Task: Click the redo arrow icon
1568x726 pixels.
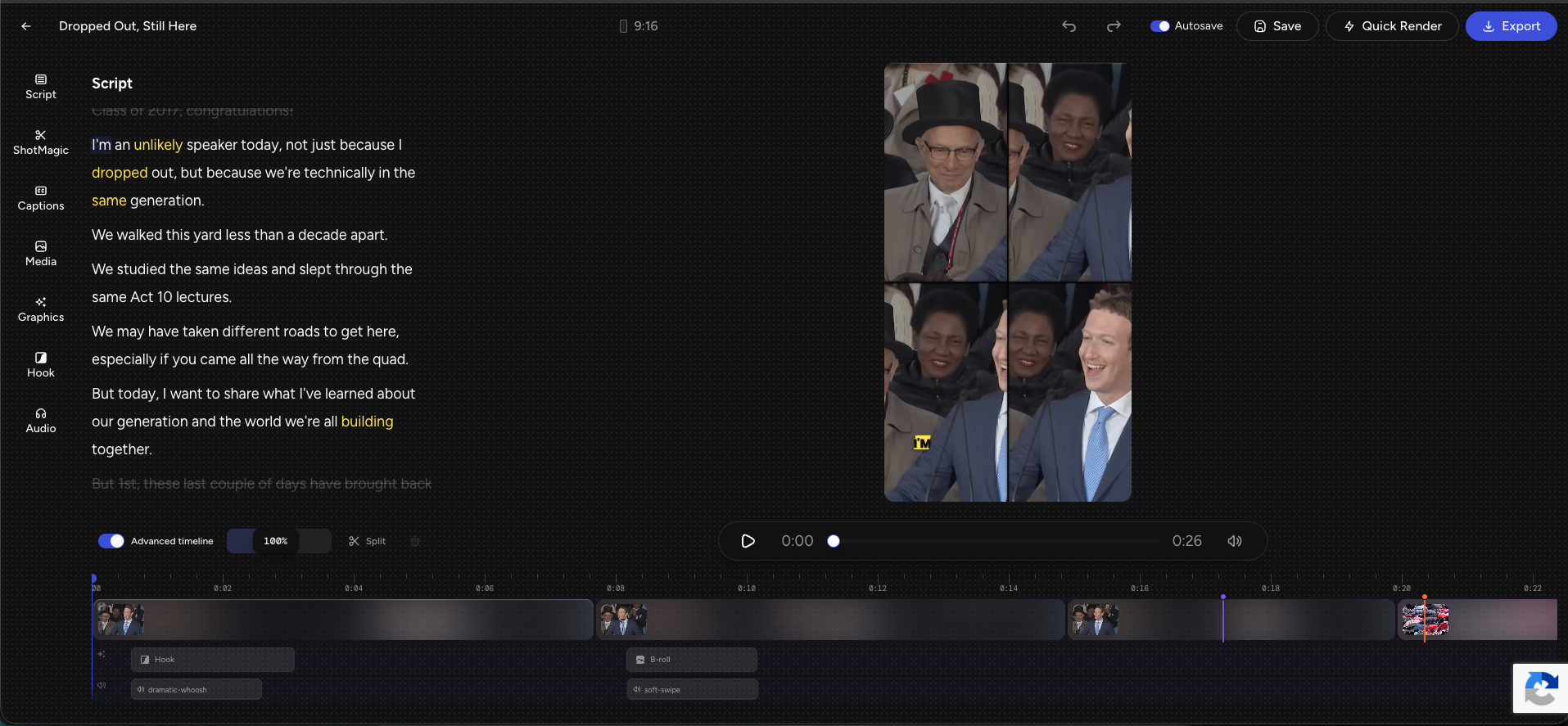Action: tap(1114, 26)
